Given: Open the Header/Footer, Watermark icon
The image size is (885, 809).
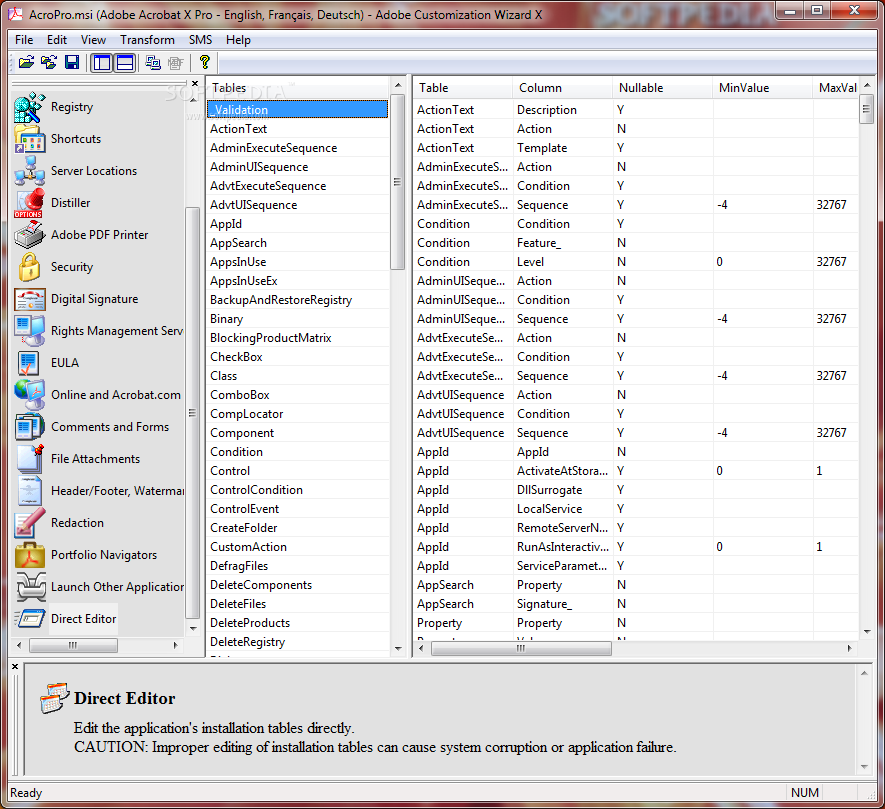Looking at the screenshot, I should click(x=29, y=491).
